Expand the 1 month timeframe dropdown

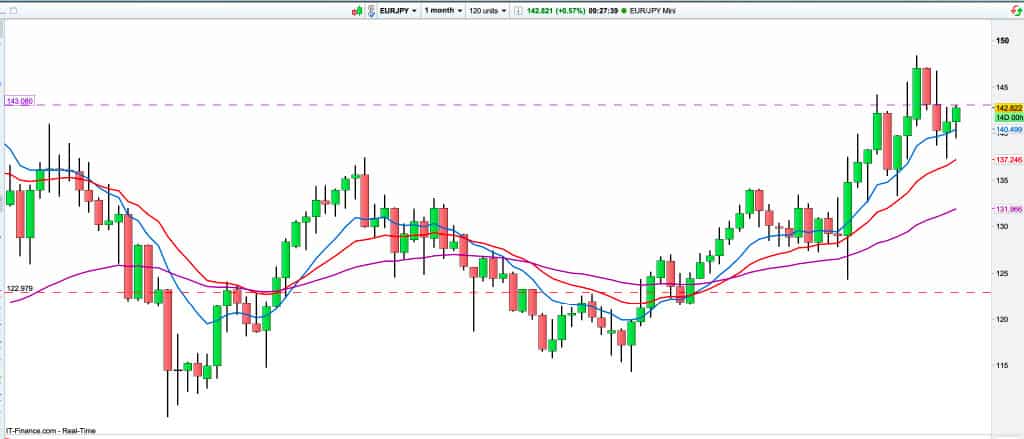(442, 10)
